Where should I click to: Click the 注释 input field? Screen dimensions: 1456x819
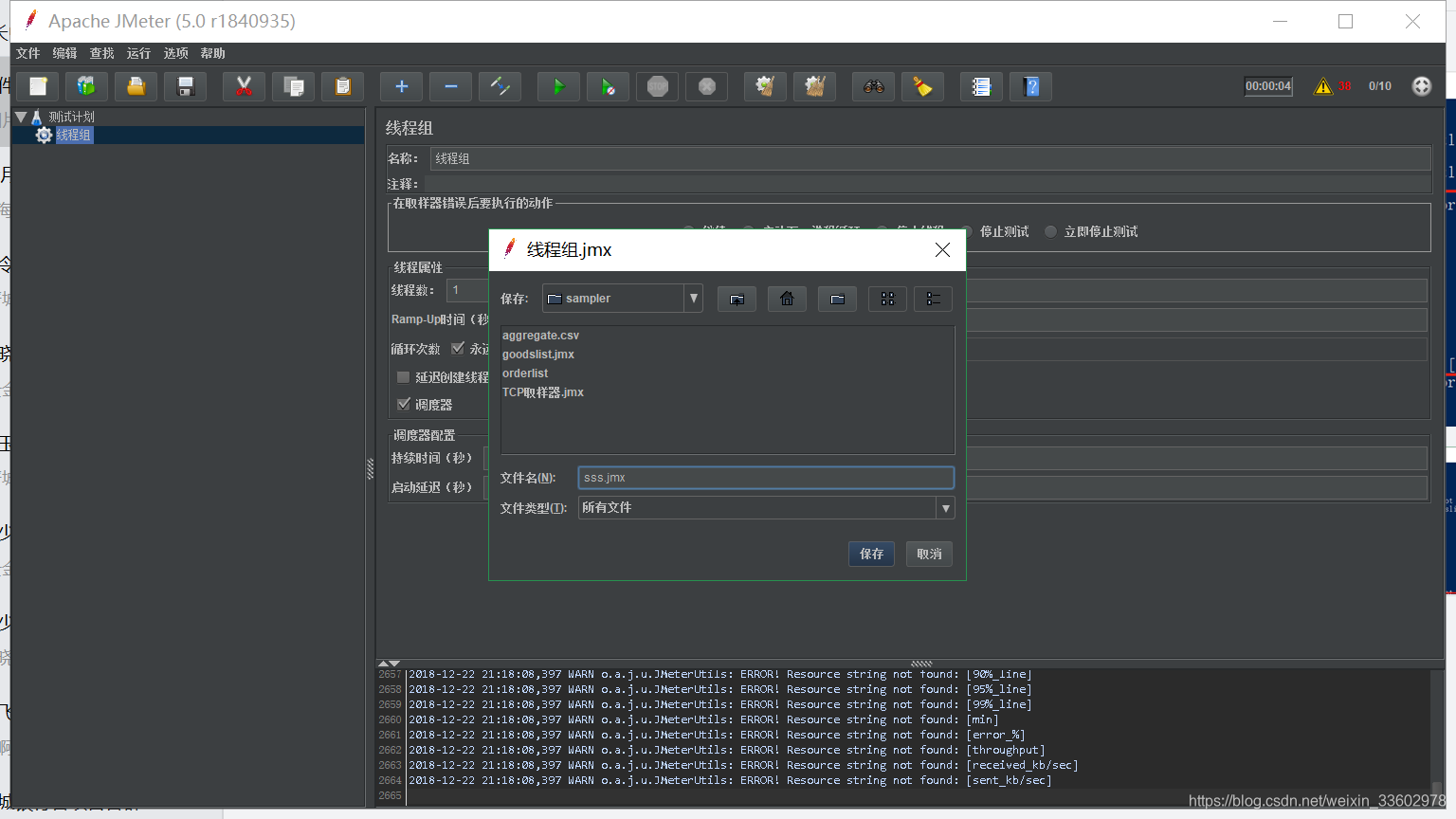click(x=927, y=184)
